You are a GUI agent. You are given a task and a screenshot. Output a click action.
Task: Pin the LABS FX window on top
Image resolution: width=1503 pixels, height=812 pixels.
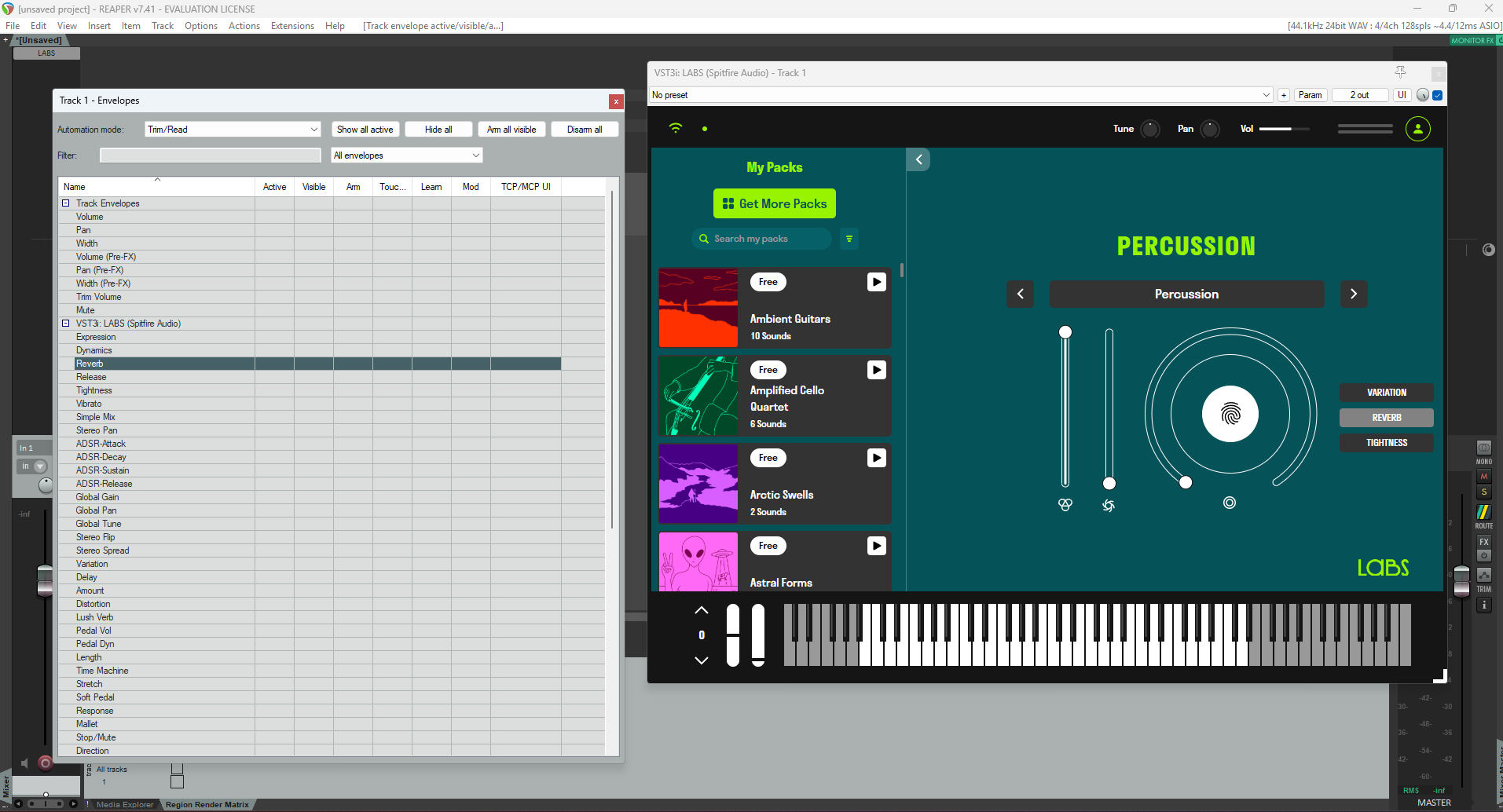click(x=1400, y=72)
